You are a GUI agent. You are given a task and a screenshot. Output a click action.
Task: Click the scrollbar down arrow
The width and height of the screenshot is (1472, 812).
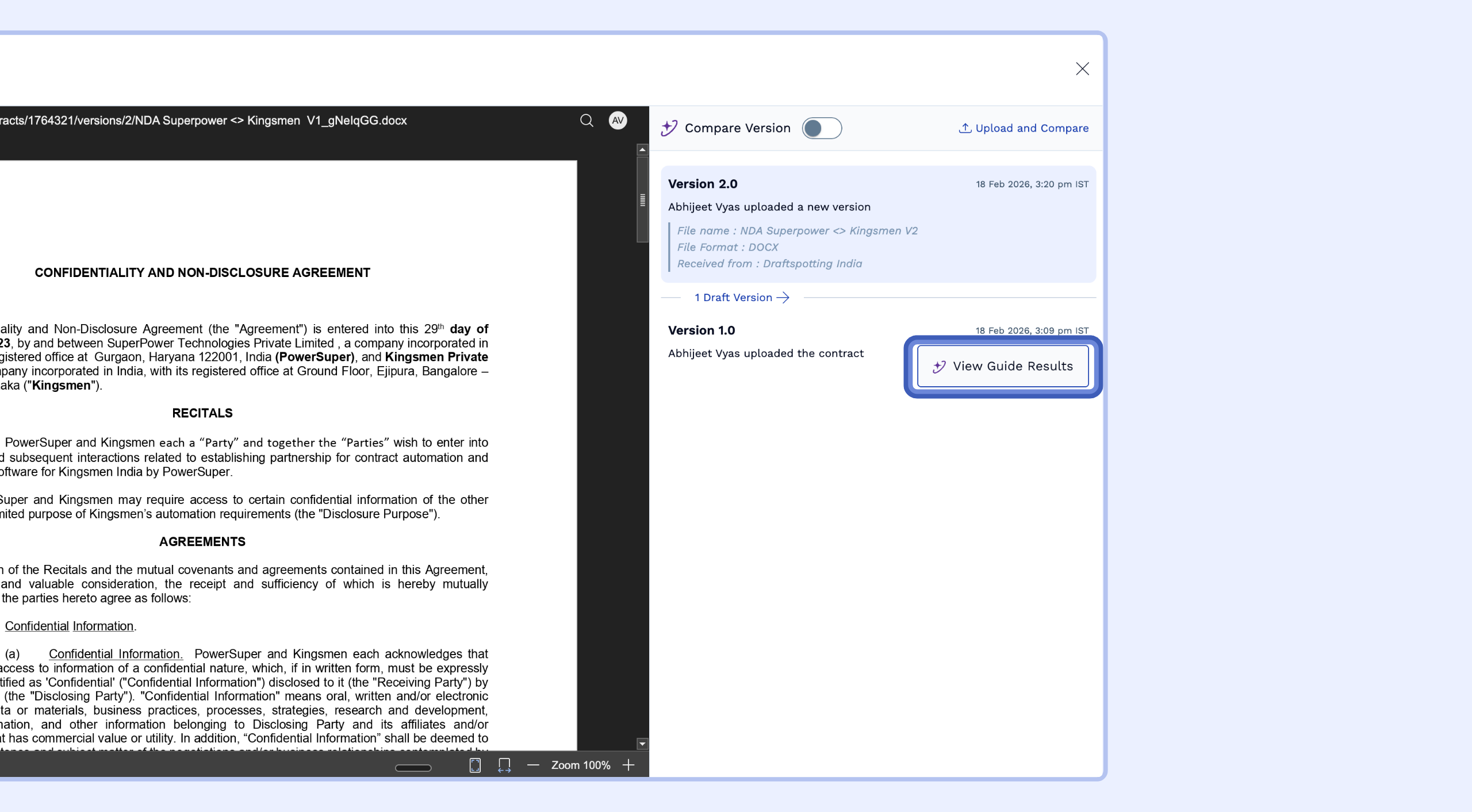(642, 744)
